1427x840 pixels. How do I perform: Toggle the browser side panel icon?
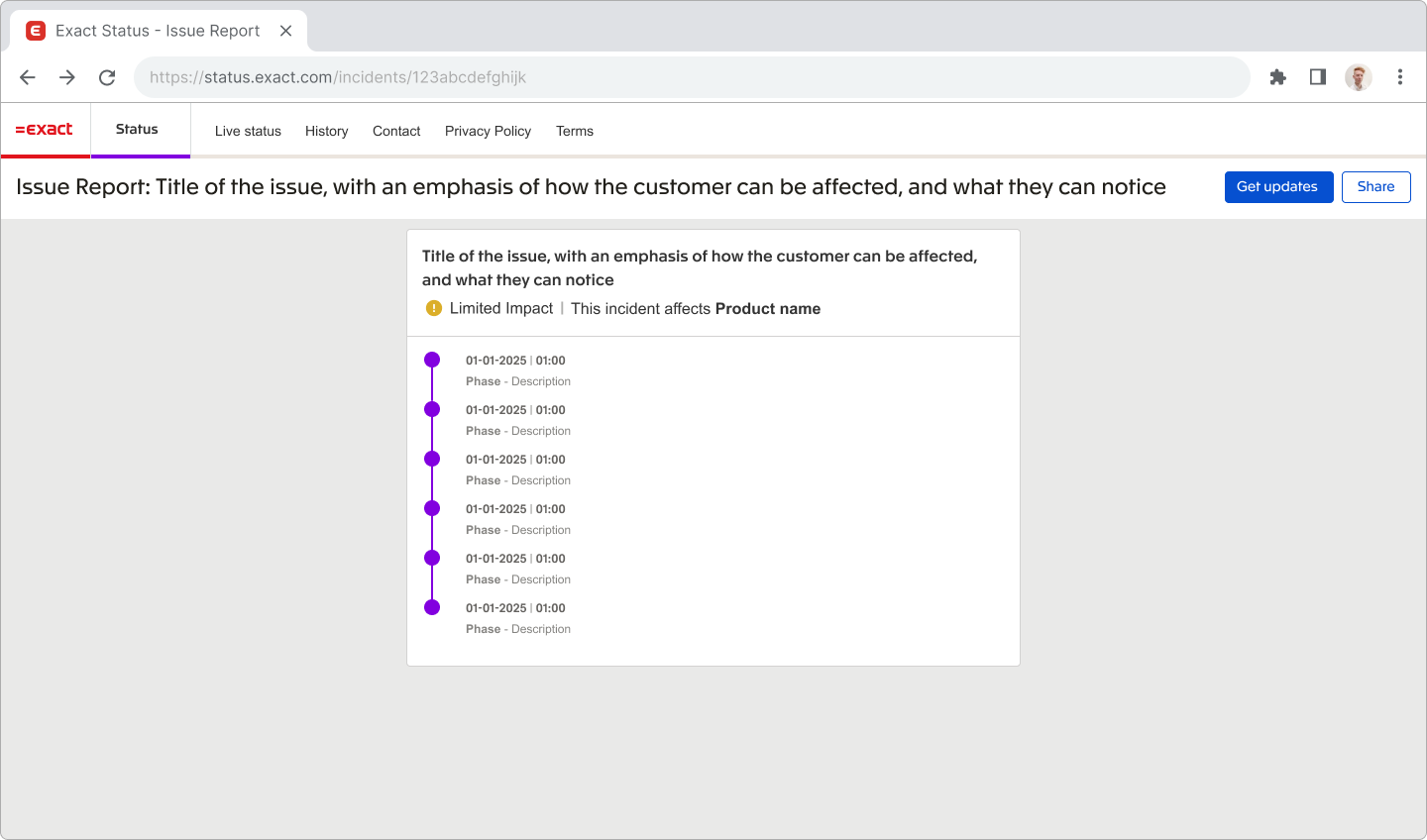(1317, 77)
